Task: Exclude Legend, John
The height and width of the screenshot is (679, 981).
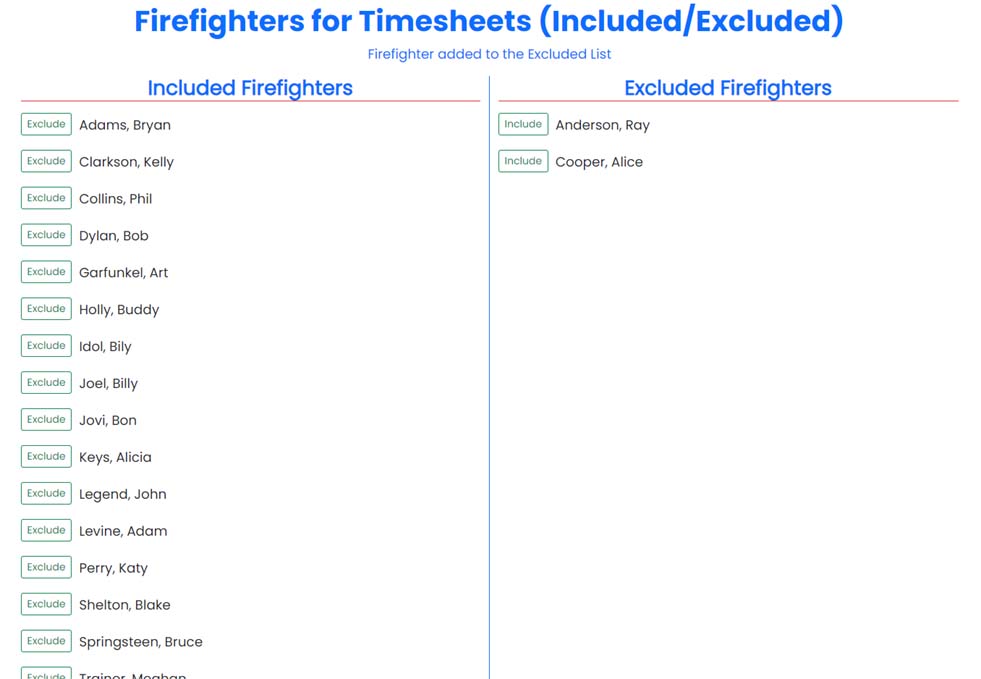Action: tap(45, 493)
